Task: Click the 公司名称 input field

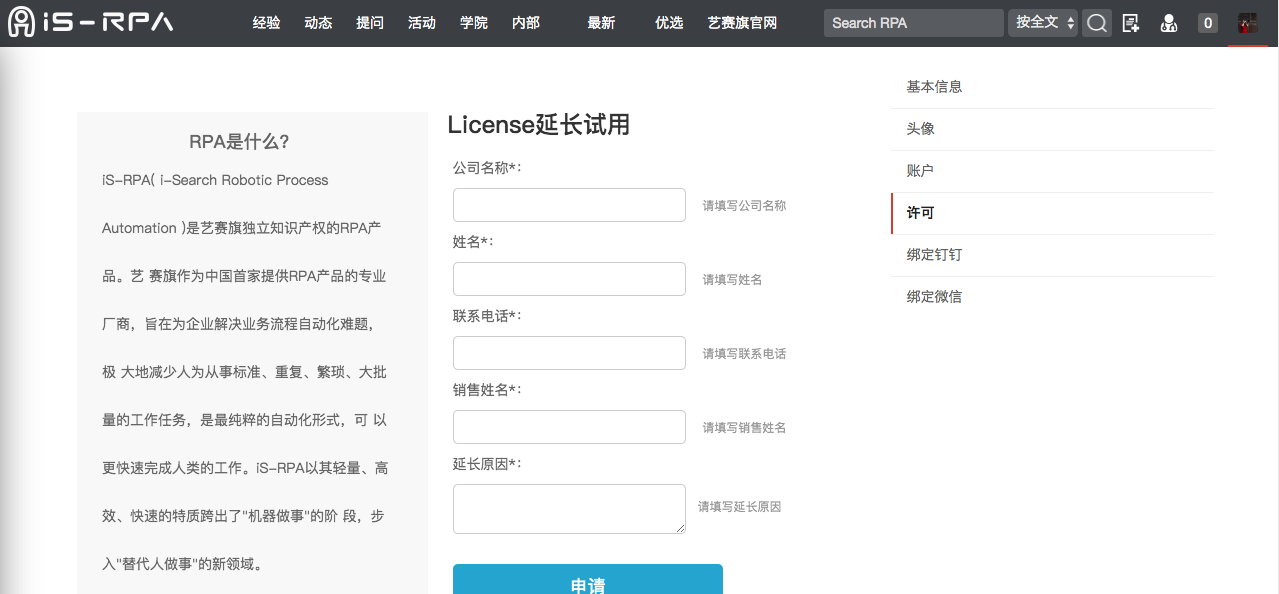Action: 569,205
